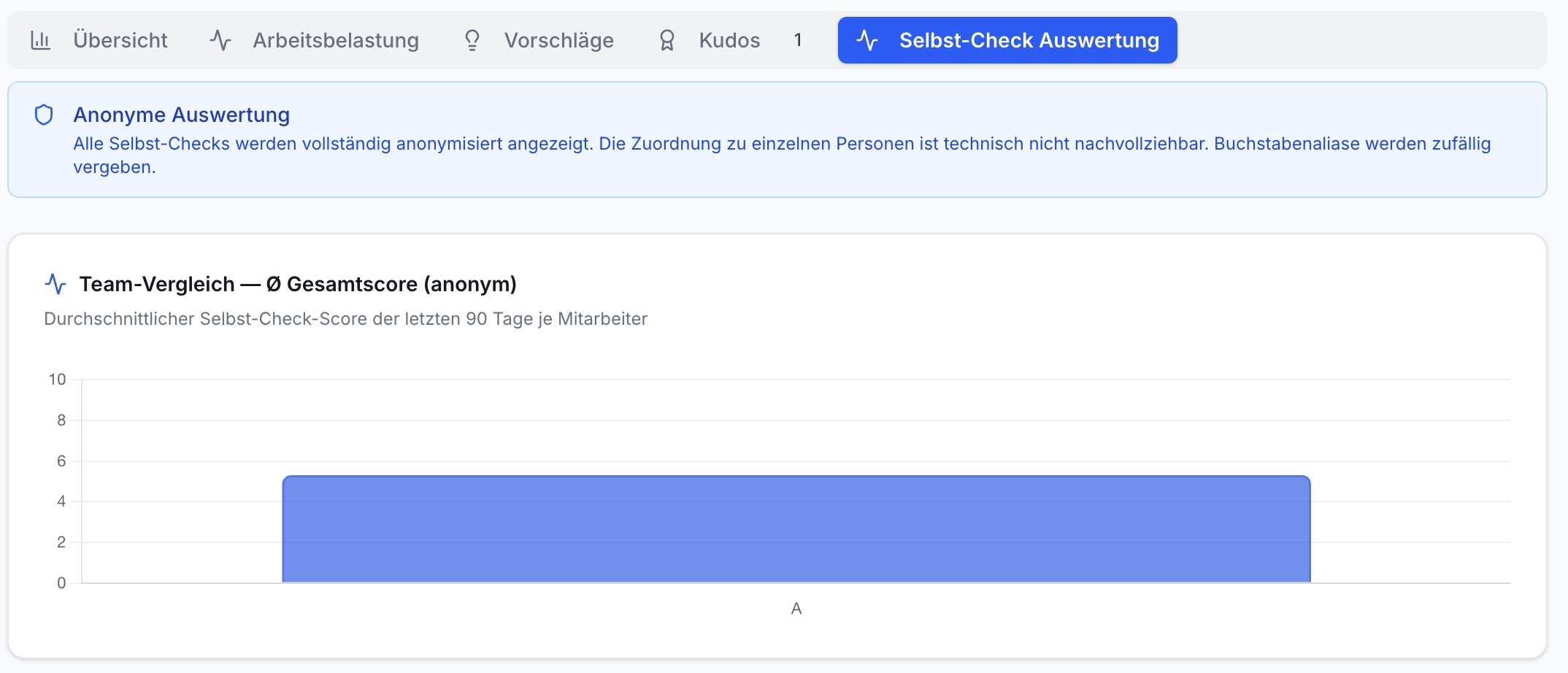Click the Team-Vergleich Gesamtscore heading
This screenshot has height=673, width=1568.
coord(298,284)
